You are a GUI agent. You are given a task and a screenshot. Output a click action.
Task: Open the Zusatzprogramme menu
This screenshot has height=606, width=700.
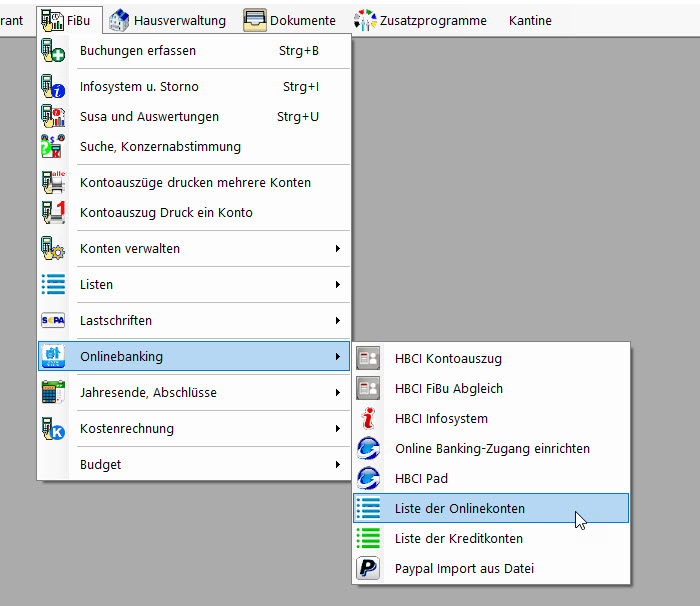click(420, 21)
